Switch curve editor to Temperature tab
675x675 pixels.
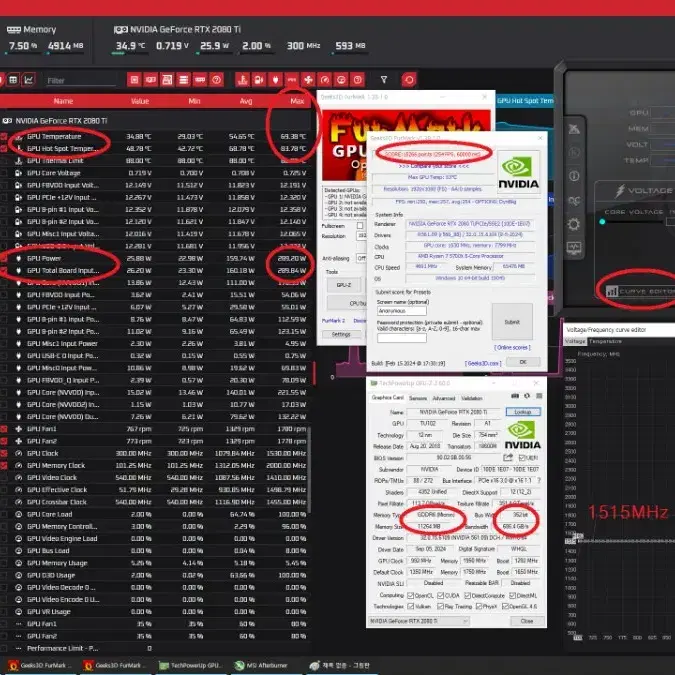[x=605, y=341]
